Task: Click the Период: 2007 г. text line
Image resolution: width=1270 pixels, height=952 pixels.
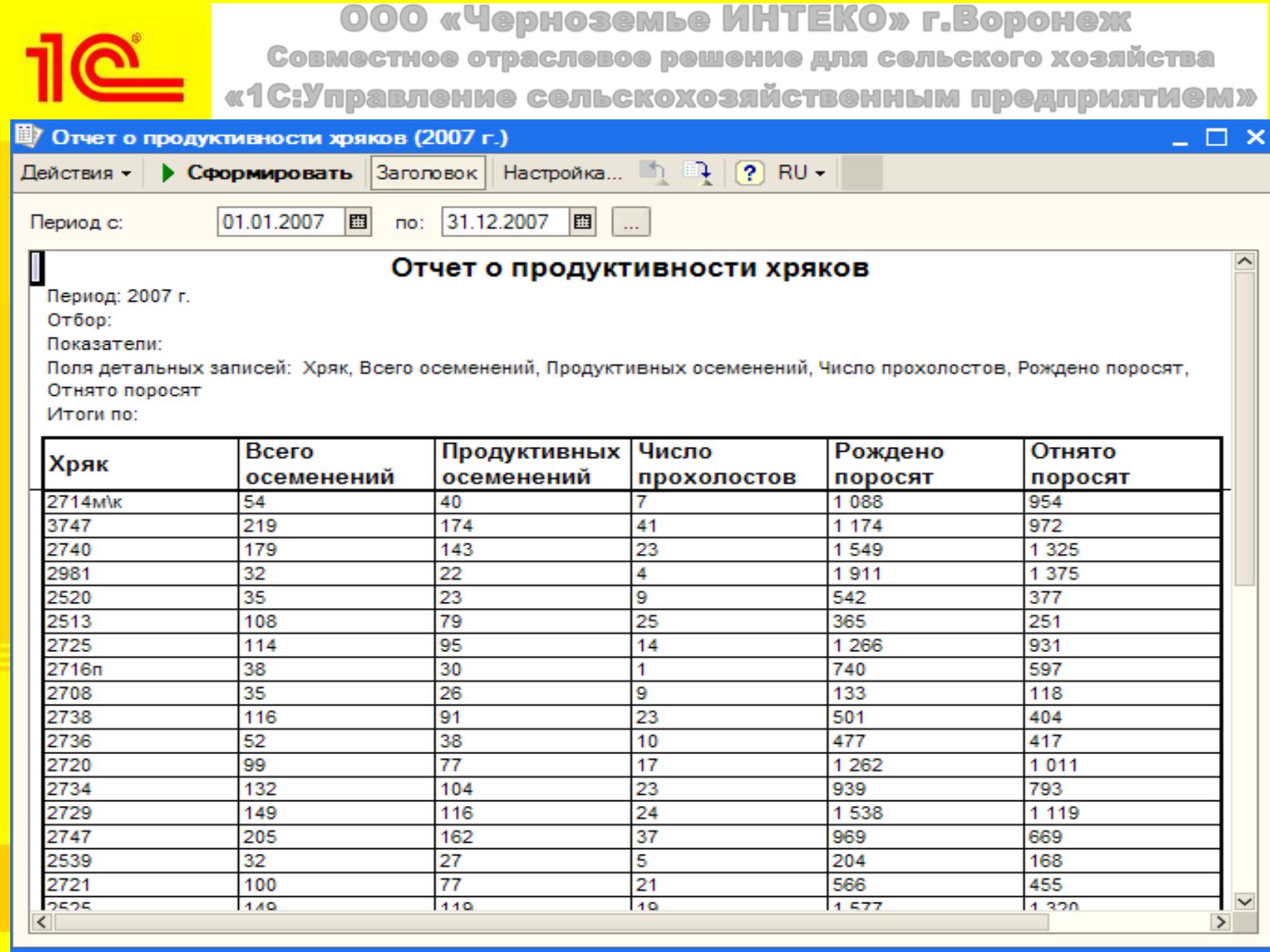Action: point(119,297)
